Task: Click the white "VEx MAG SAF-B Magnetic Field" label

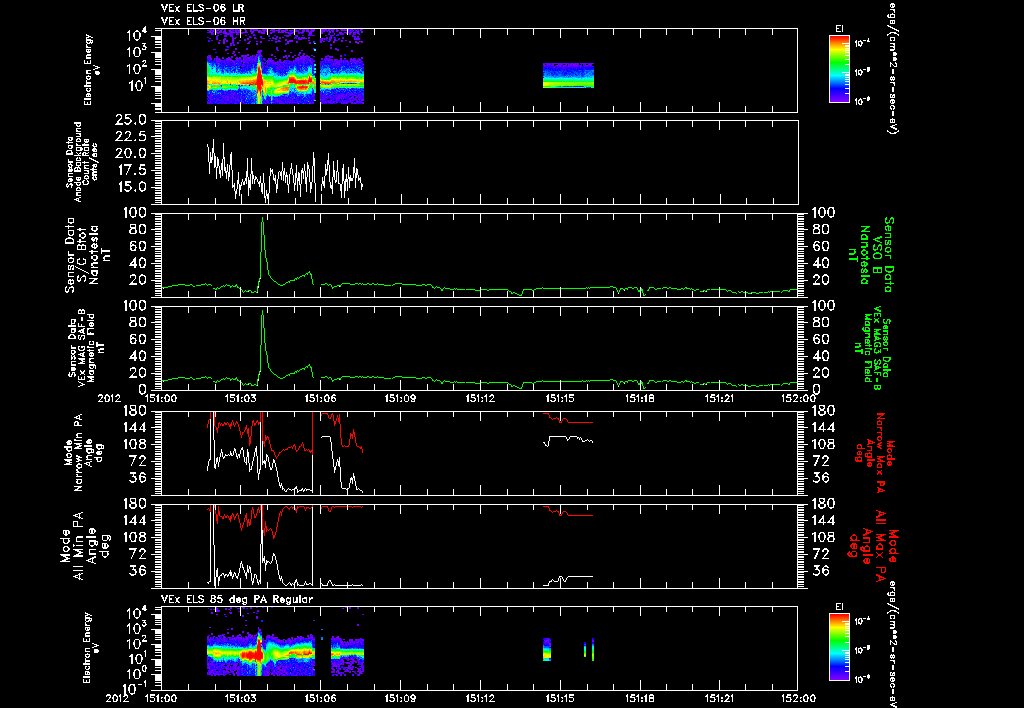Action: point(87,348)
